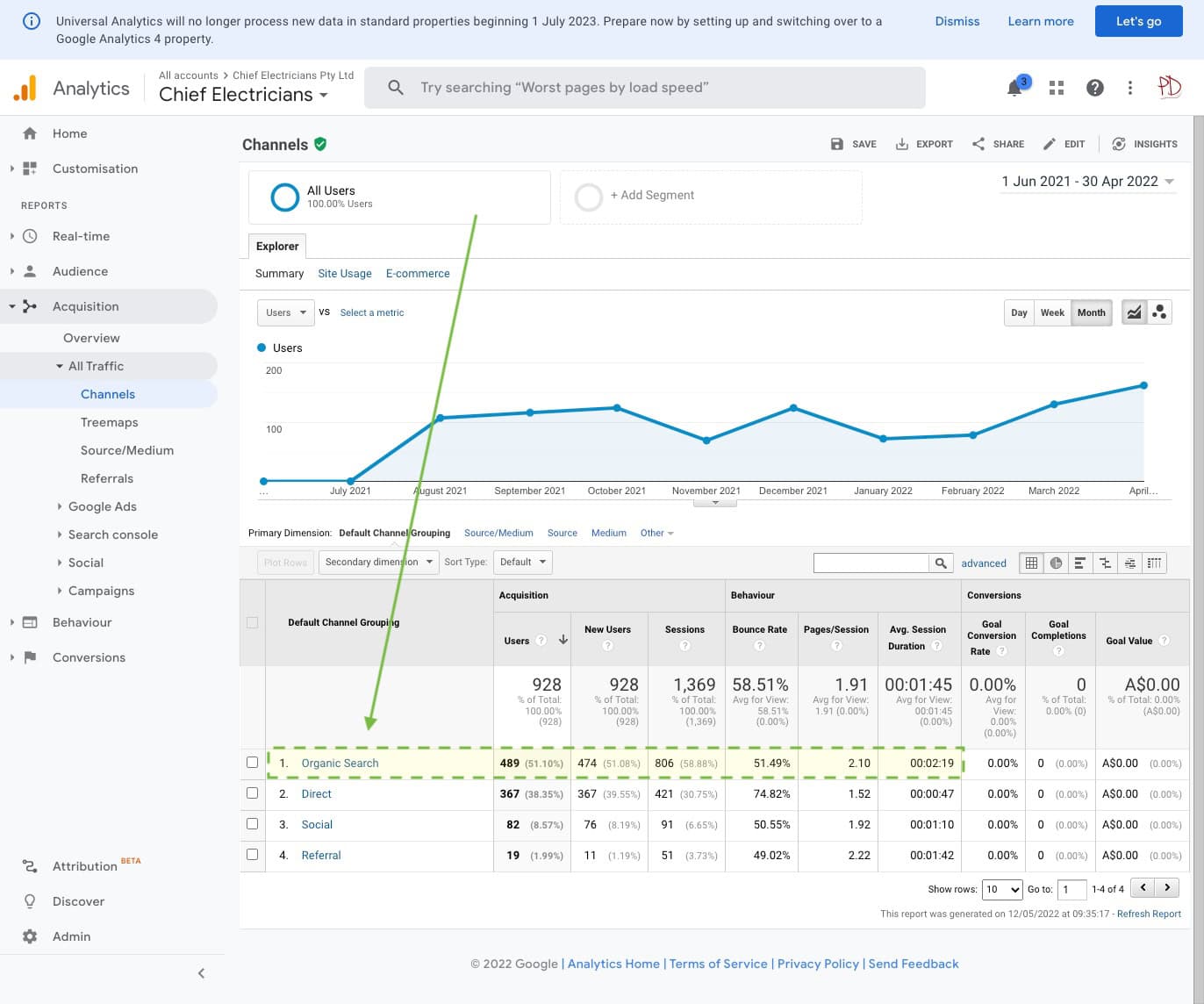
Task: Select the comparison view icon
Action: pyautogui.click(x=1105, y=563)
